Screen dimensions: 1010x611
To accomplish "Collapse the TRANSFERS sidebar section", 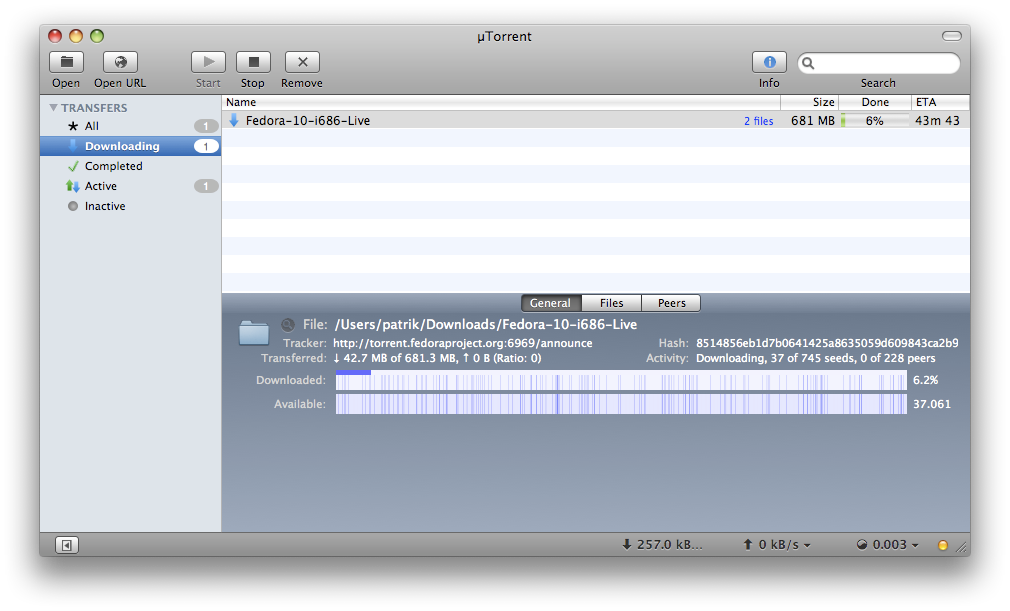I will point(53,108).
